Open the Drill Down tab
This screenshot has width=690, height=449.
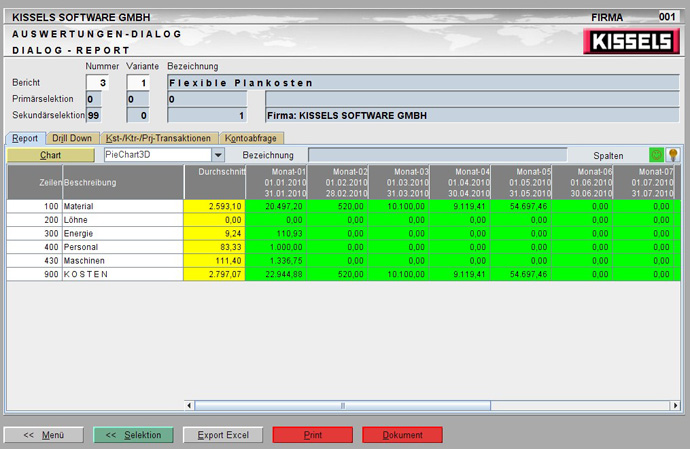point(72,138)
